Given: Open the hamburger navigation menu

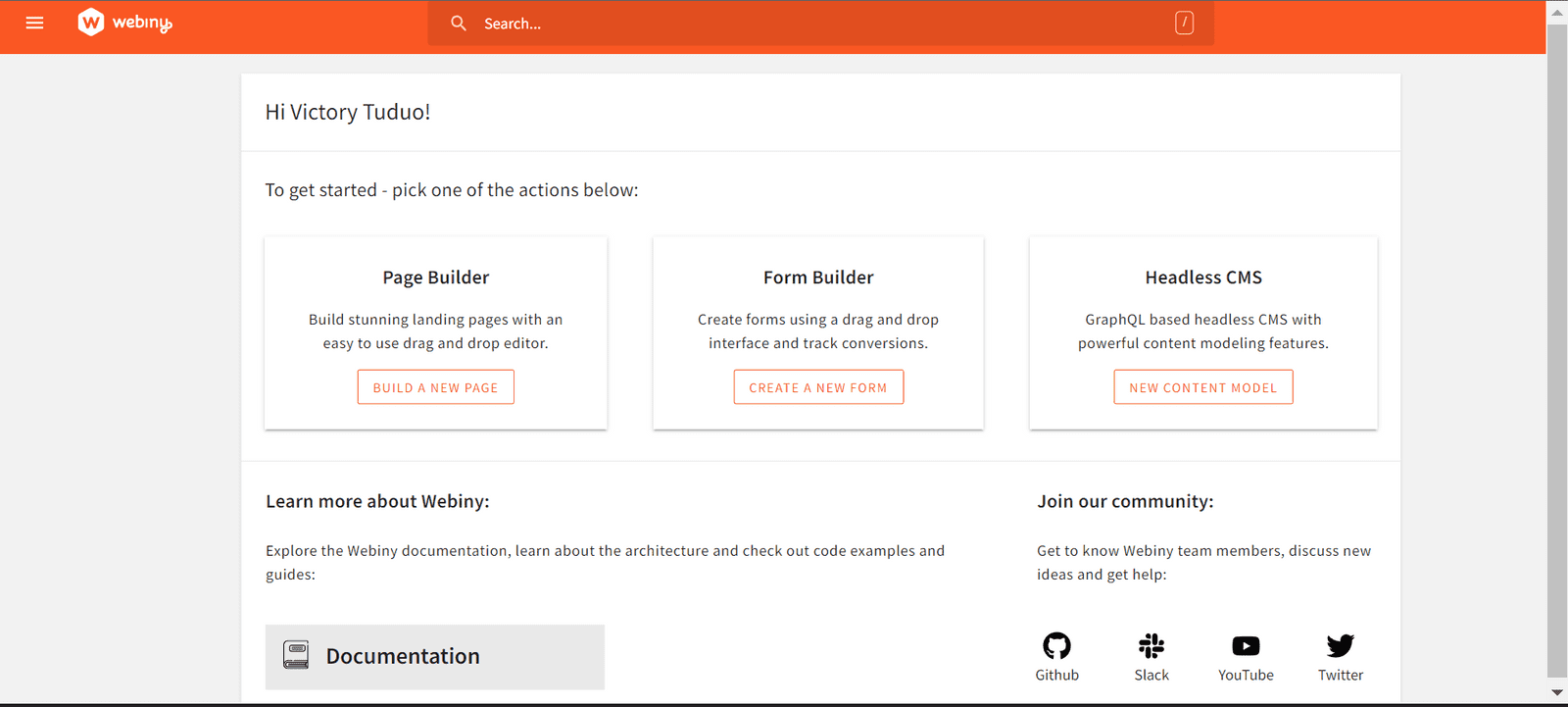Looking at the screenshot, I should [x=34, y=23].
